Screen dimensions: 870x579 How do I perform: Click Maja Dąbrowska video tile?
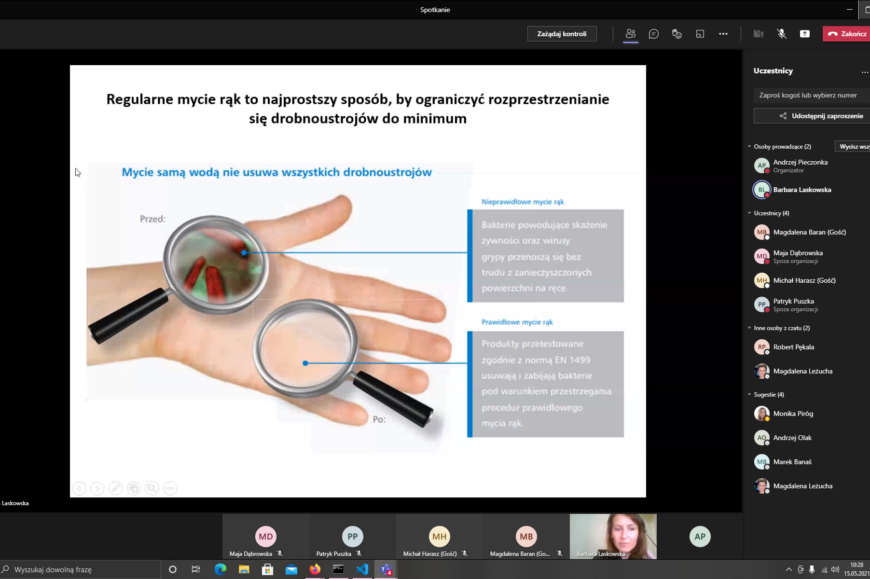(x=265, y=536)
